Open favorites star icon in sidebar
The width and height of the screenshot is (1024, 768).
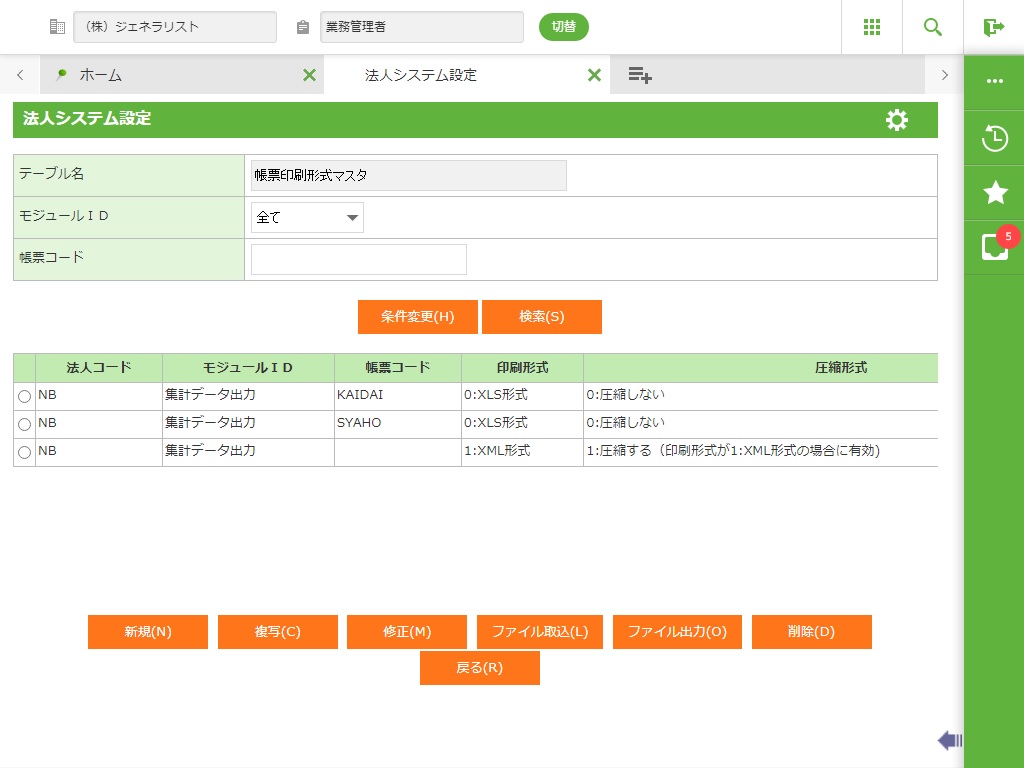994,193
